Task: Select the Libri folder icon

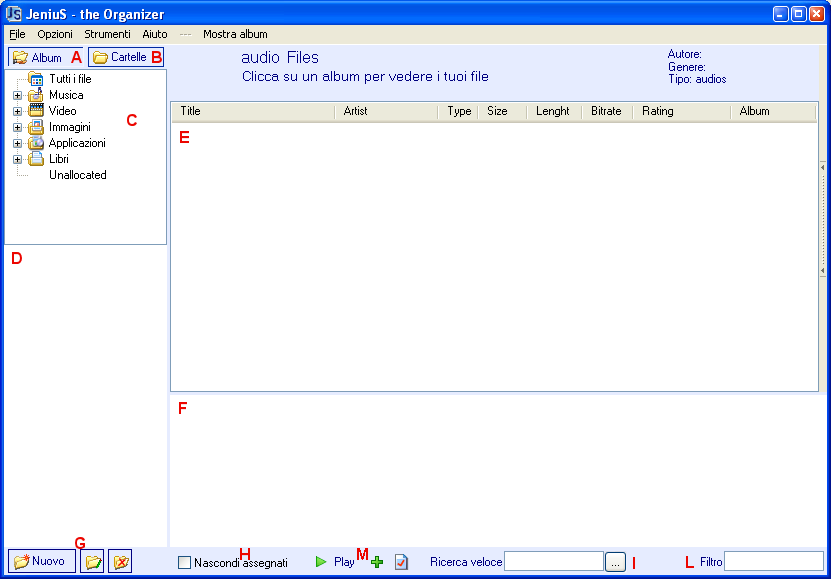Action: point(36,159)
